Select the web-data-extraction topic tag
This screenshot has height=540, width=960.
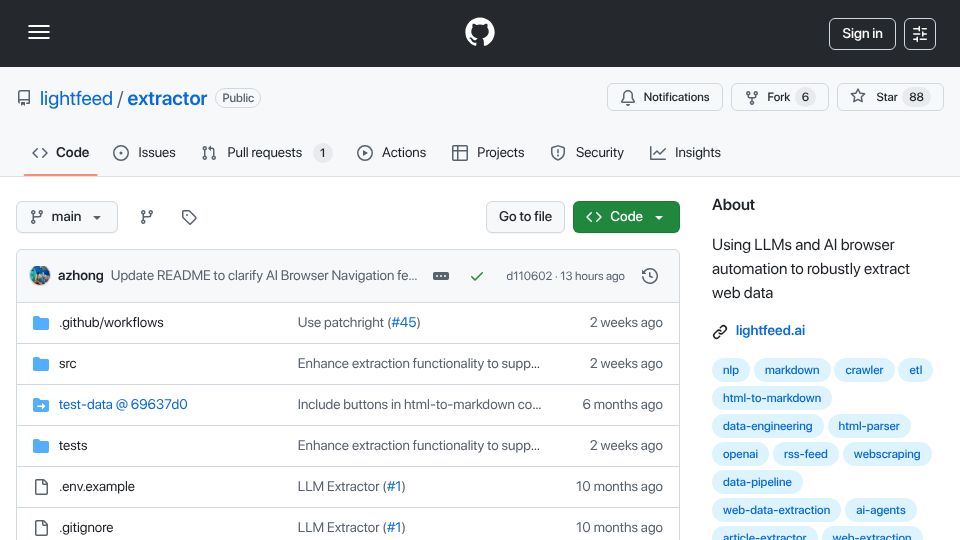(776, 511)
